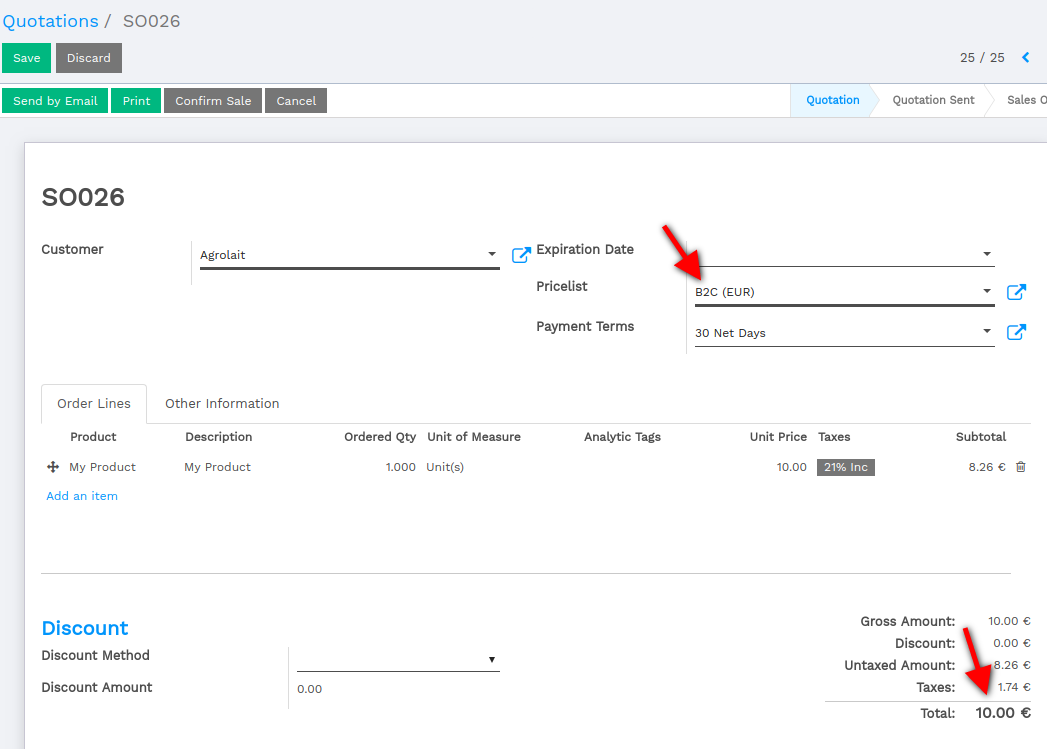Open the Pricelist external link icon
1047x749 pixels.
(x=1016, y=292)
